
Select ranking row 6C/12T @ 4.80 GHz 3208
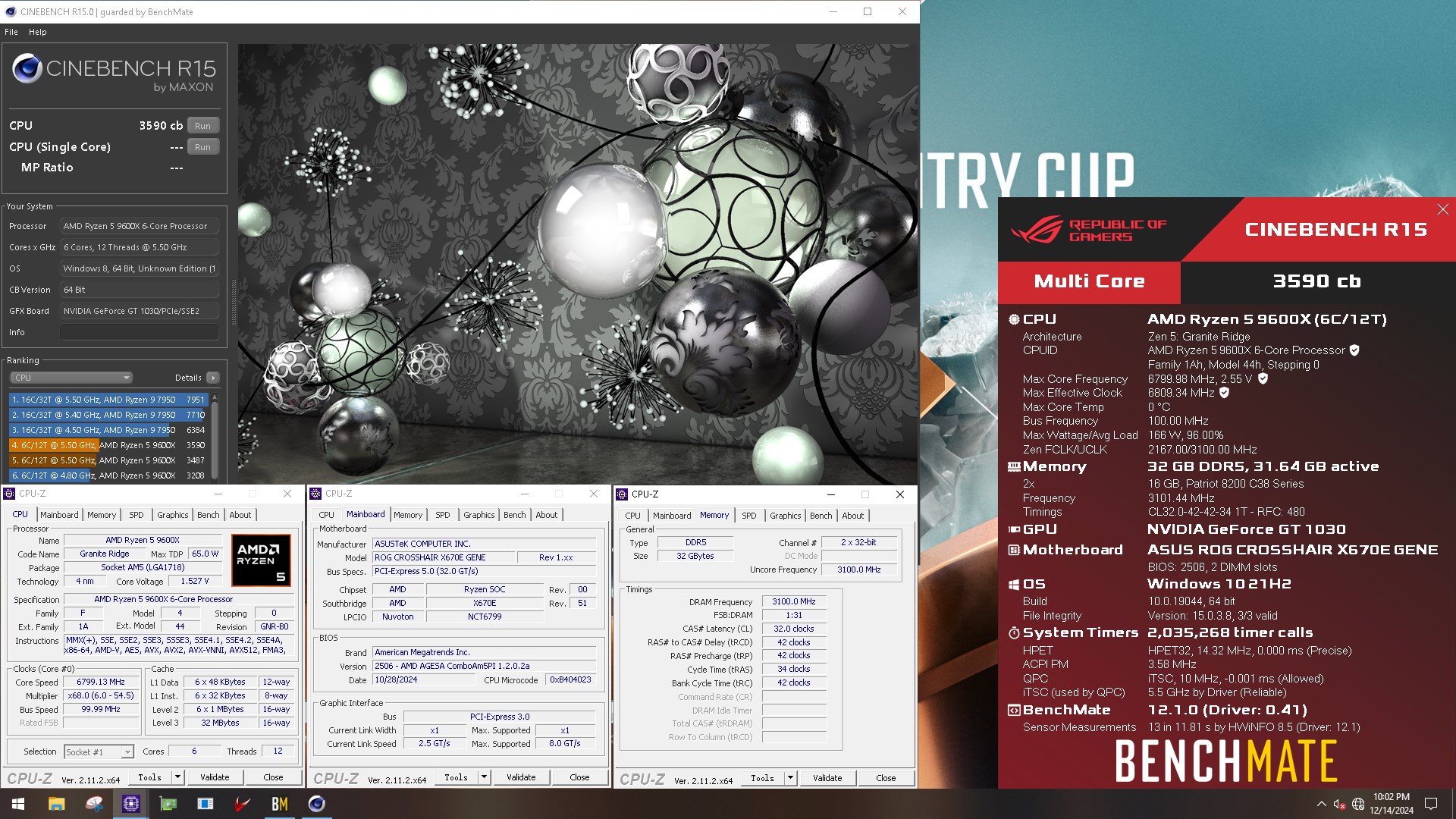(x=108, y=475)
